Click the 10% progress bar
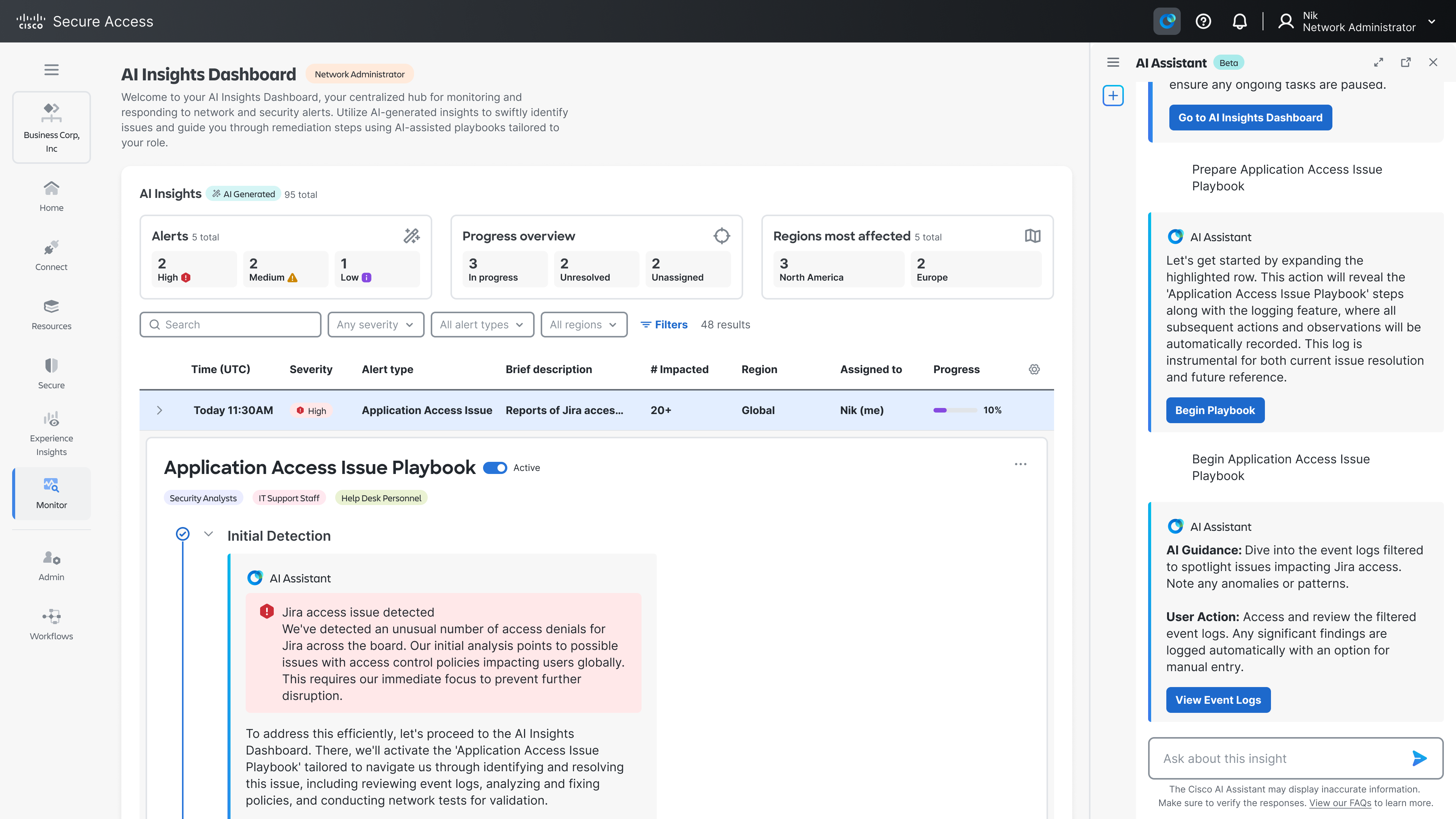The width and height of the screenshot is (1456, 819). point(955,410)
